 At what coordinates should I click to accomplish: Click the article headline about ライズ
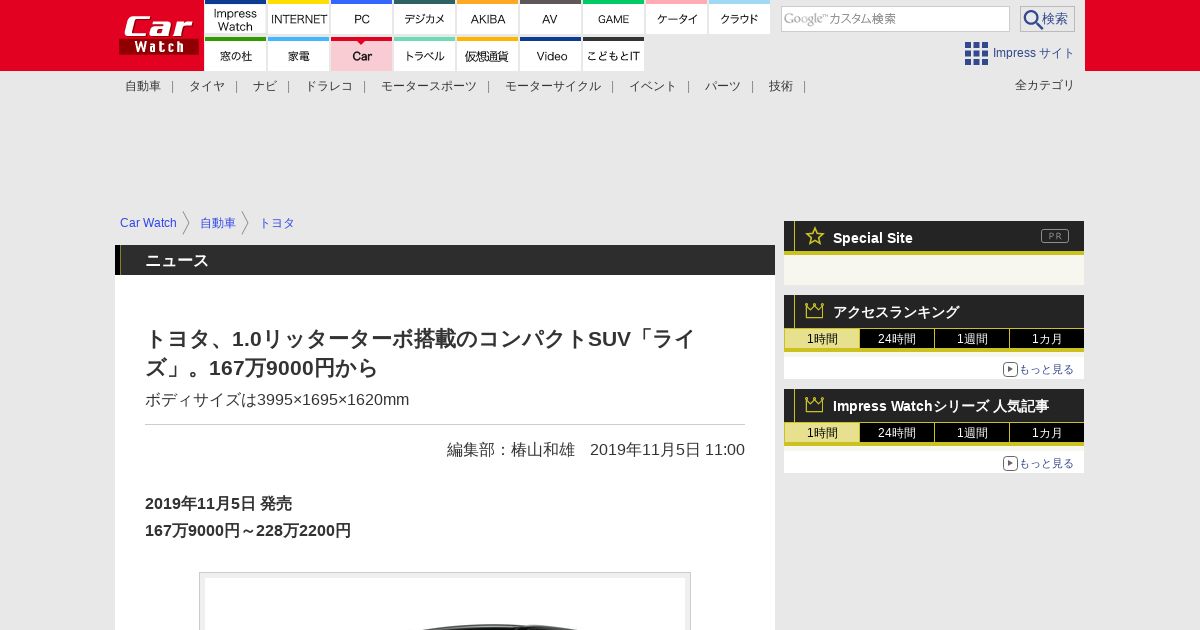point(420,353)
